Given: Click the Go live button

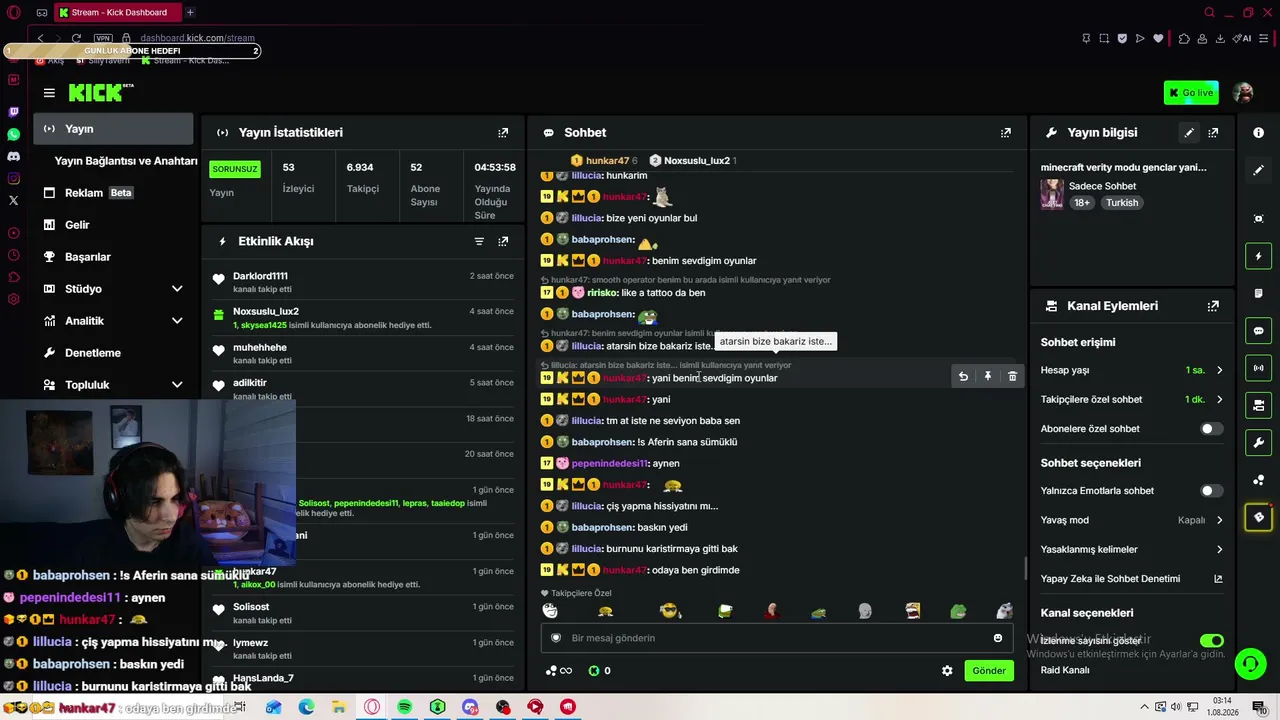Looking at the screenshot, I should click(x=1191, y=93).
